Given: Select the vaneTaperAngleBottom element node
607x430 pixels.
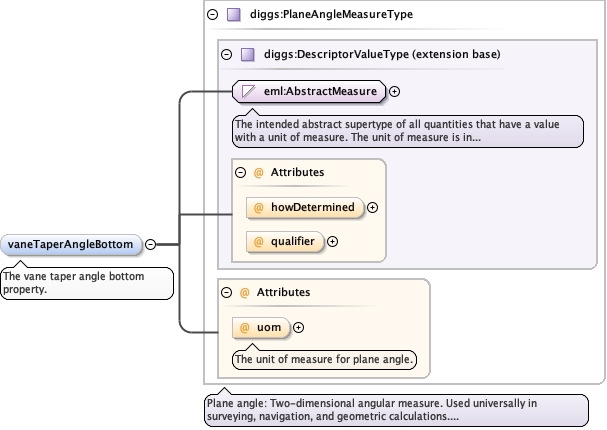Looking at the screenshot, I should tap(70, 243).
